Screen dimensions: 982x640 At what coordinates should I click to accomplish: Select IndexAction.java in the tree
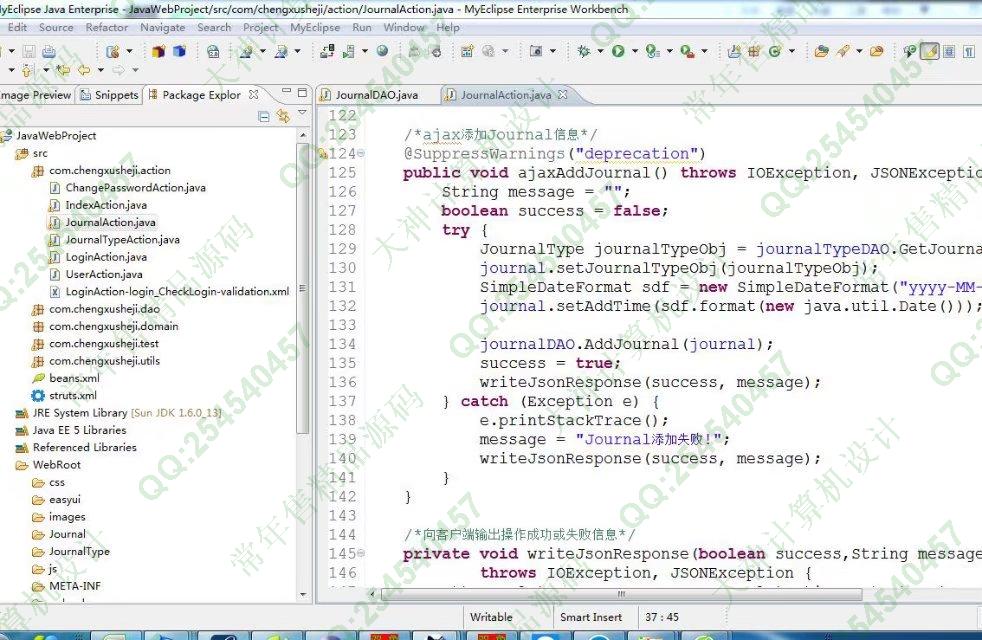point(106,205)
